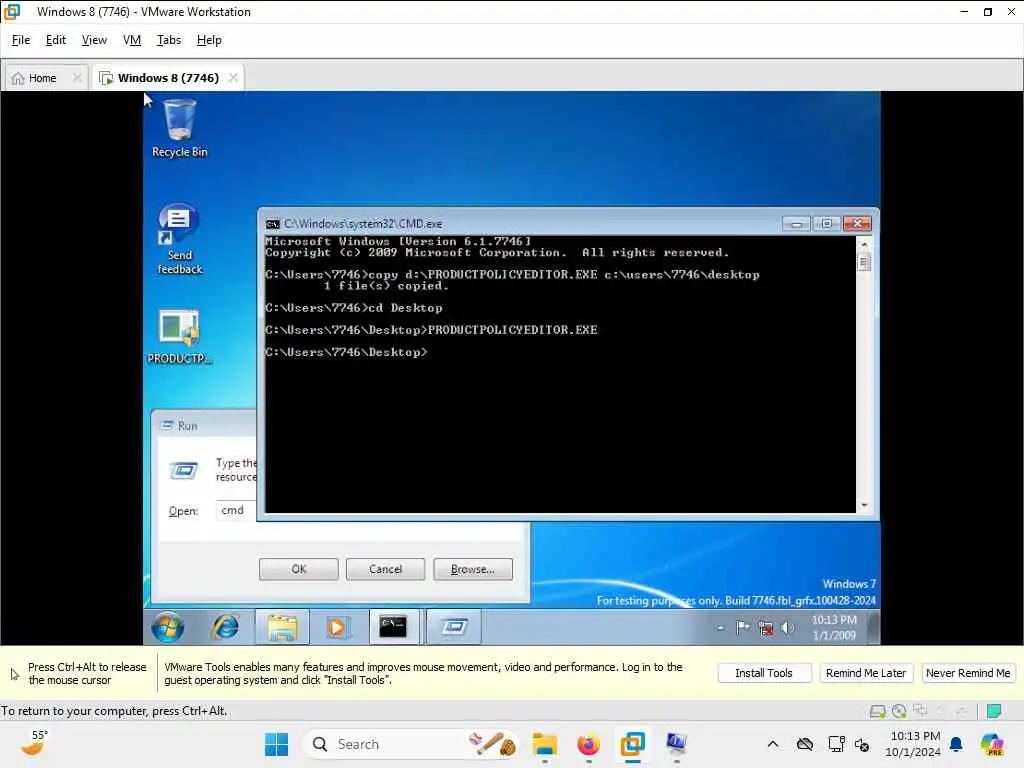Click the Run dialog title icon
1024x768 pixels.
pyautogui.click(x=167, y=426)
